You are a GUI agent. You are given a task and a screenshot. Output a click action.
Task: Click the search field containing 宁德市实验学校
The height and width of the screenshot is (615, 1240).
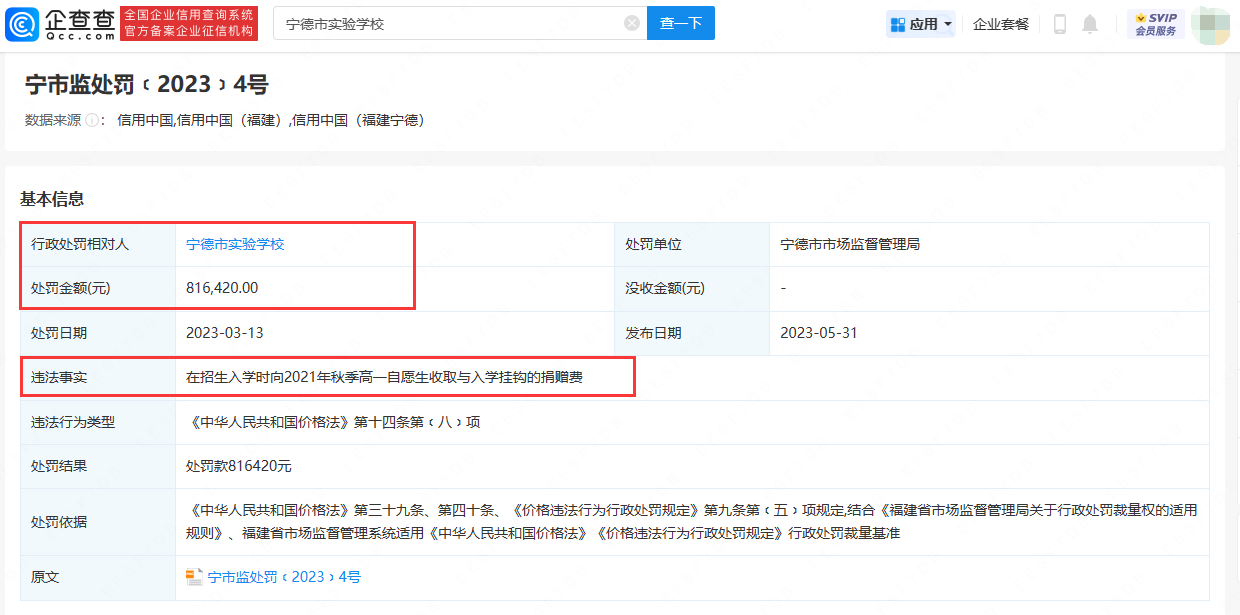(x=450, y=23)
